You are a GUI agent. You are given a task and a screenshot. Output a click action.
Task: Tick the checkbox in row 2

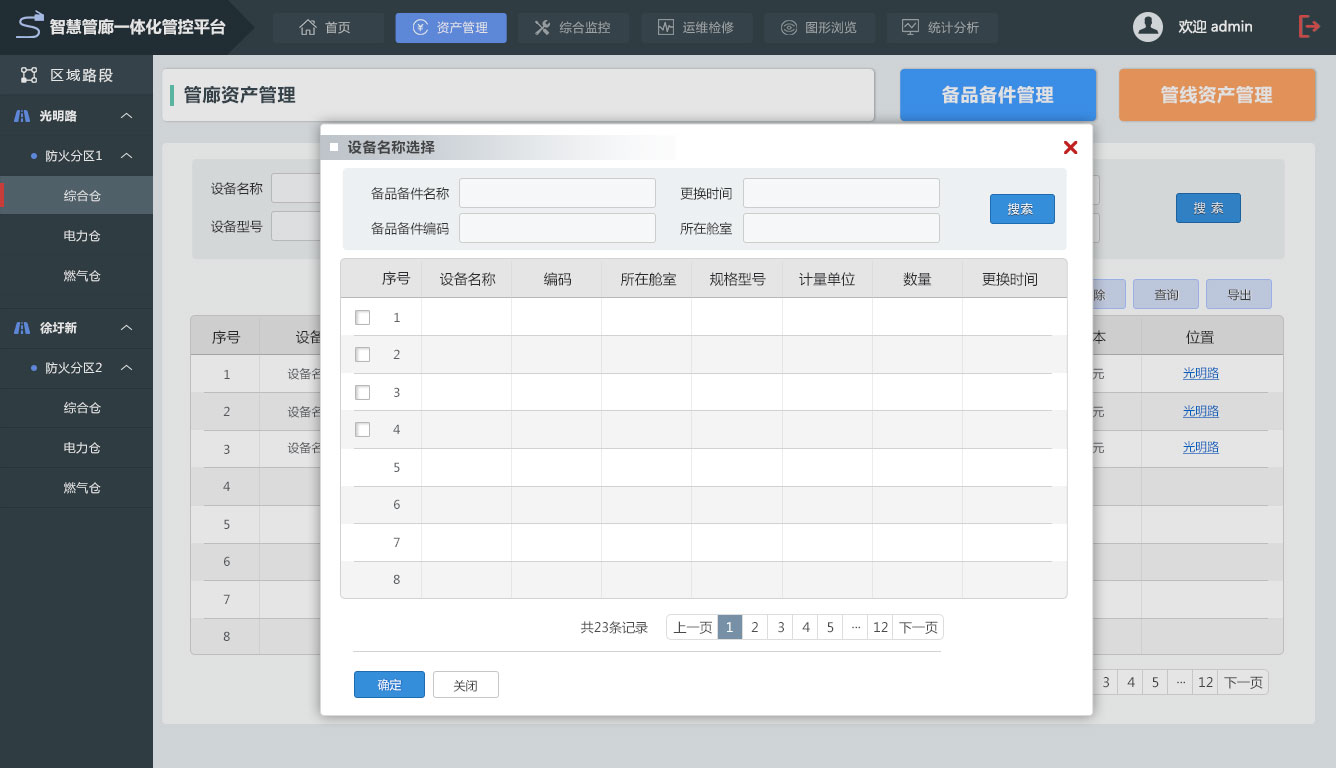363,355
